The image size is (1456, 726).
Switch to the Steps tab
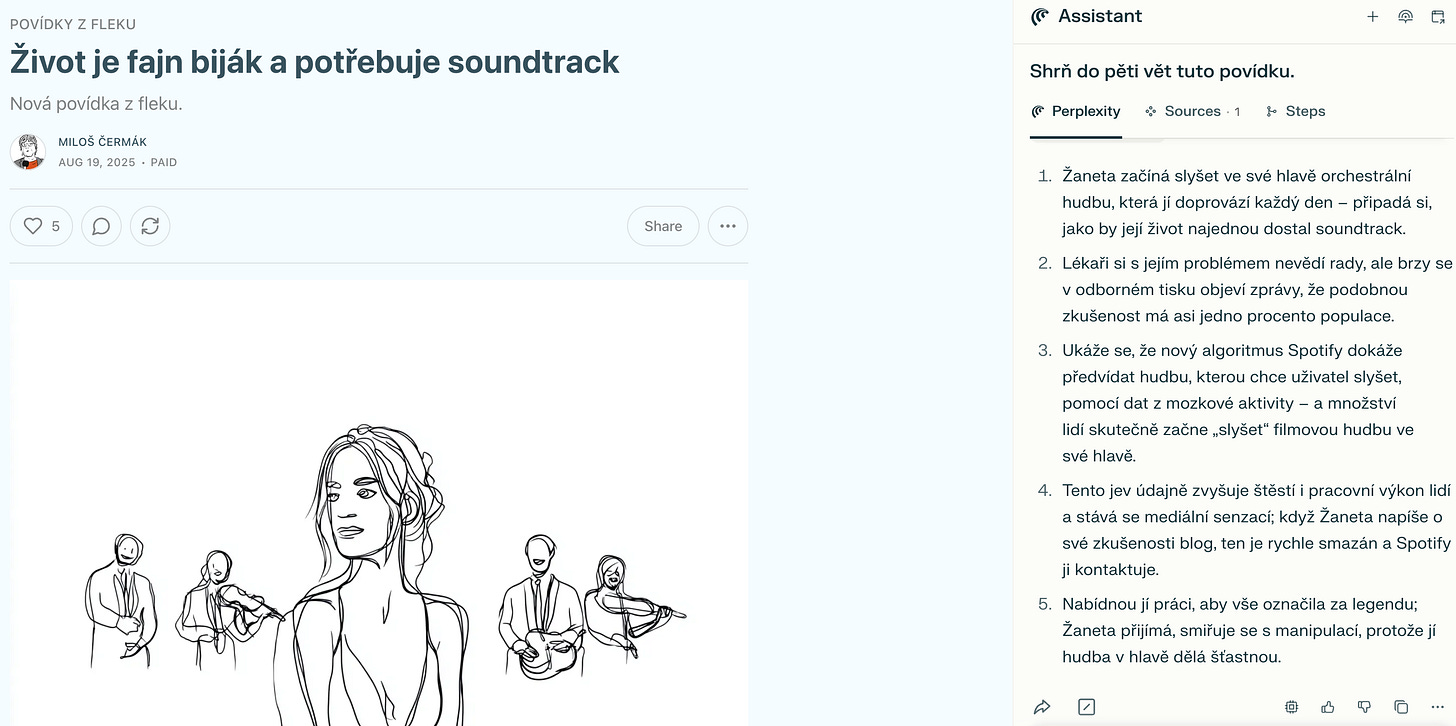tap(1295, 111)
